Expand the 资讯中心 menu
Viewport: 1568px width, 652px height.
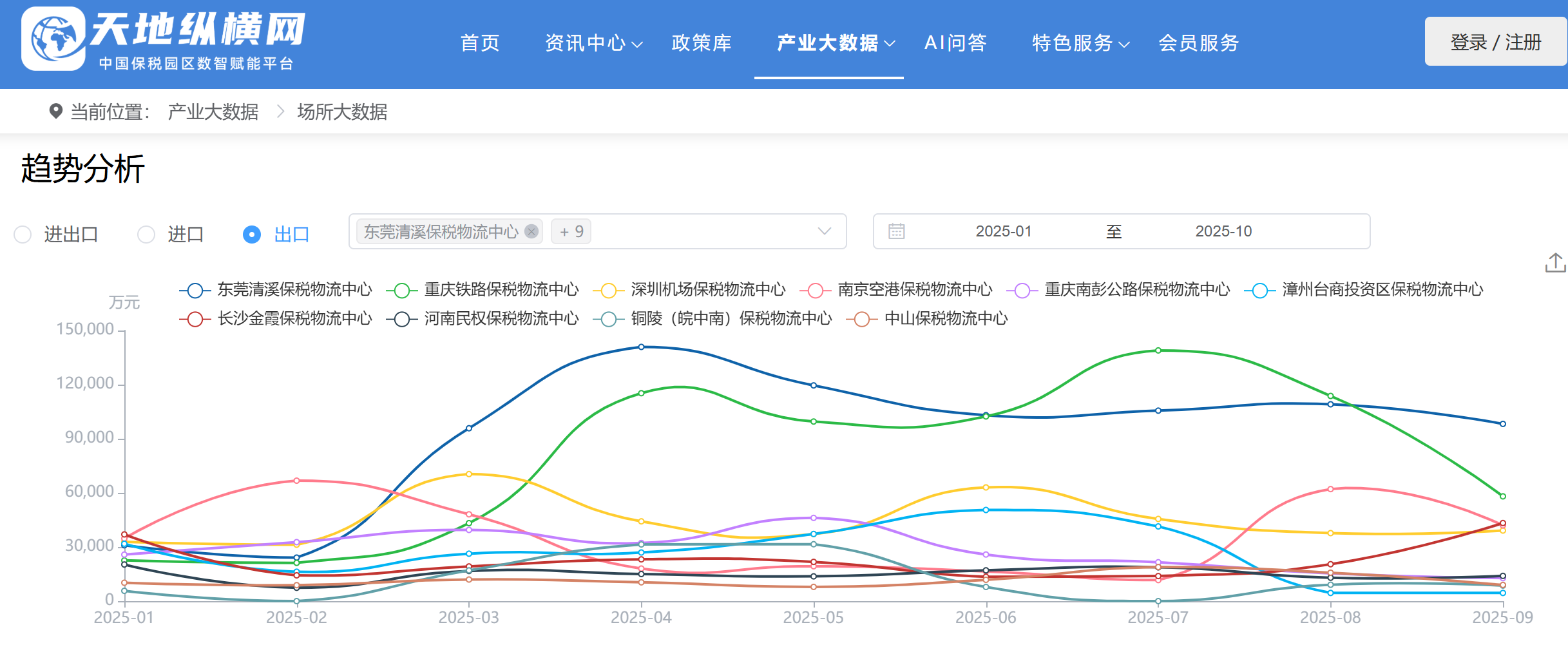pyautogui.click(x=593, y=43)
